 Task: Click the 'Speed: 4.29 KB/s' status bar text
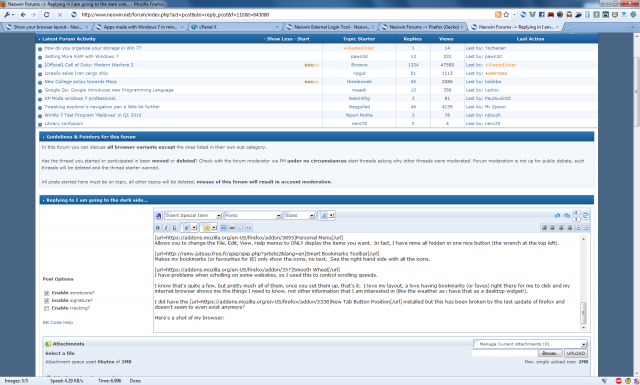point(67,381)
